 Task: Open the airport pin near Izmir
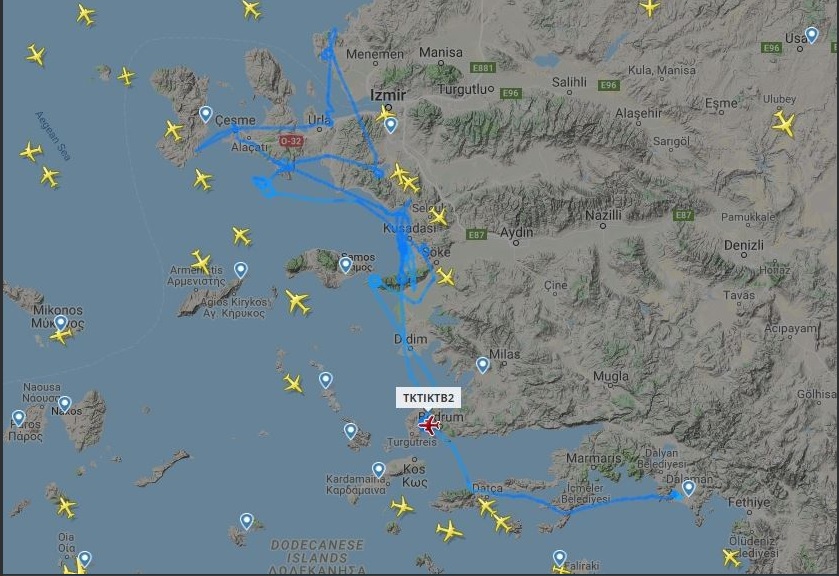point(391,125)
